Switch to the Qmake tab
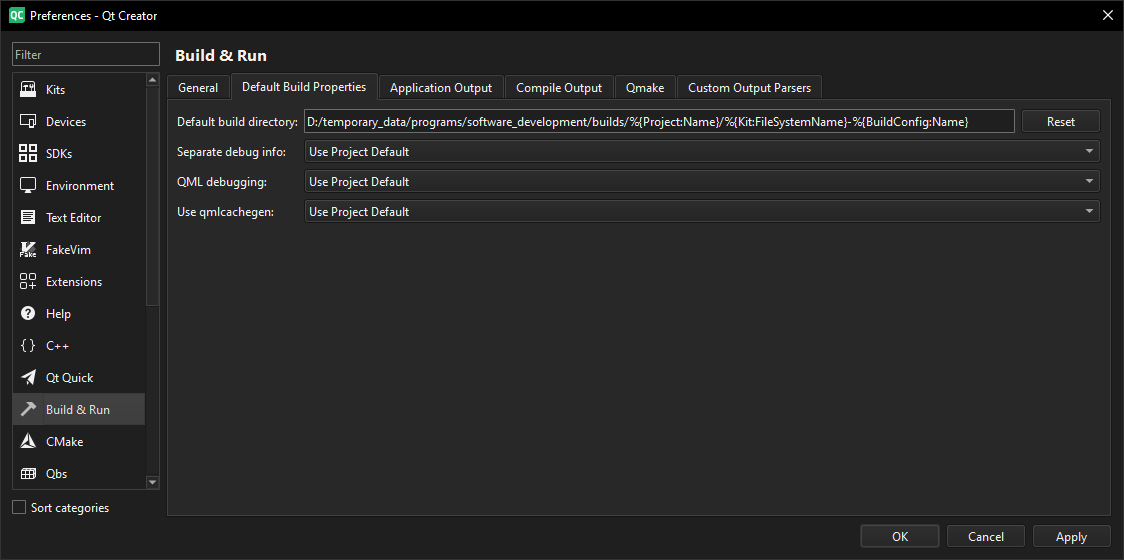This screenshot has height=560, width=1124. [x=645, y=87]
